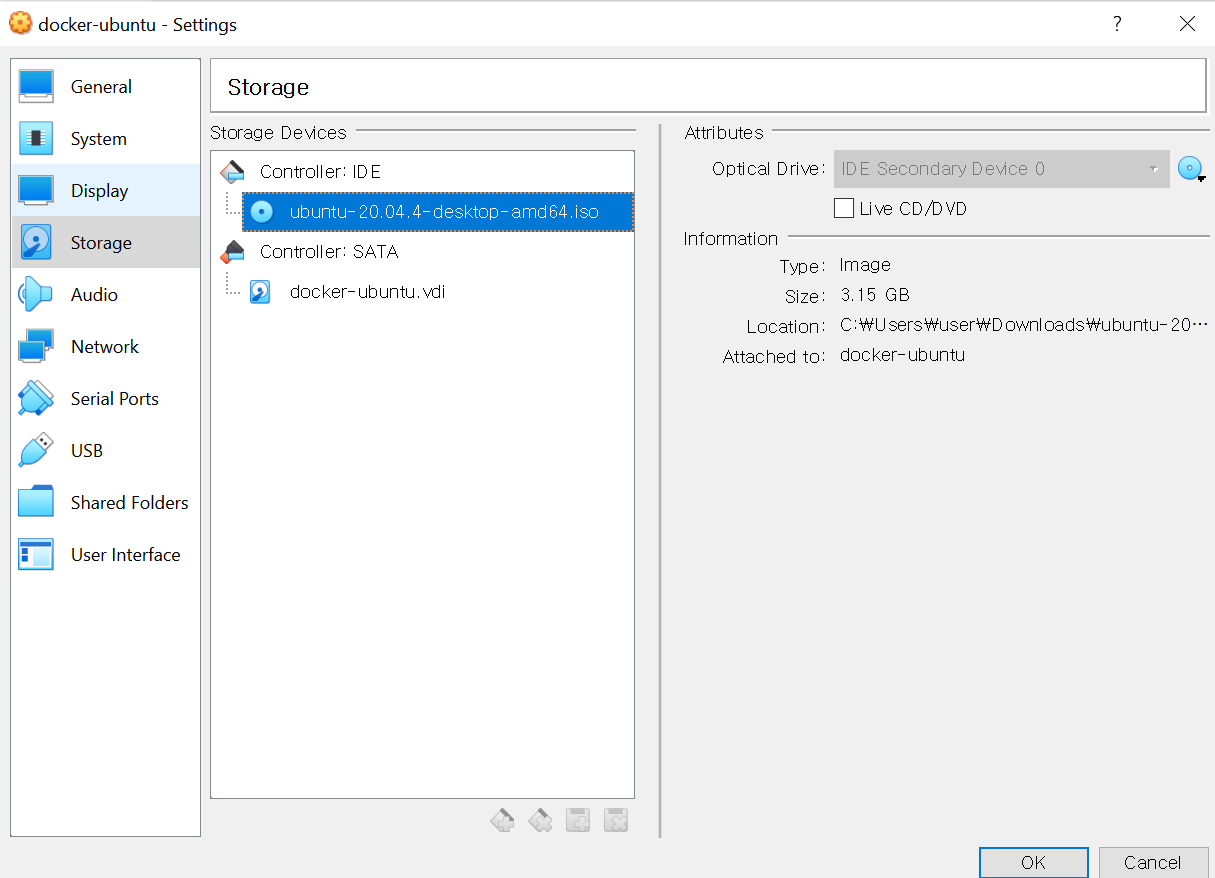Open Serial Ports settings
Screen dimensions: 1215x878
(x=105, y=399)
